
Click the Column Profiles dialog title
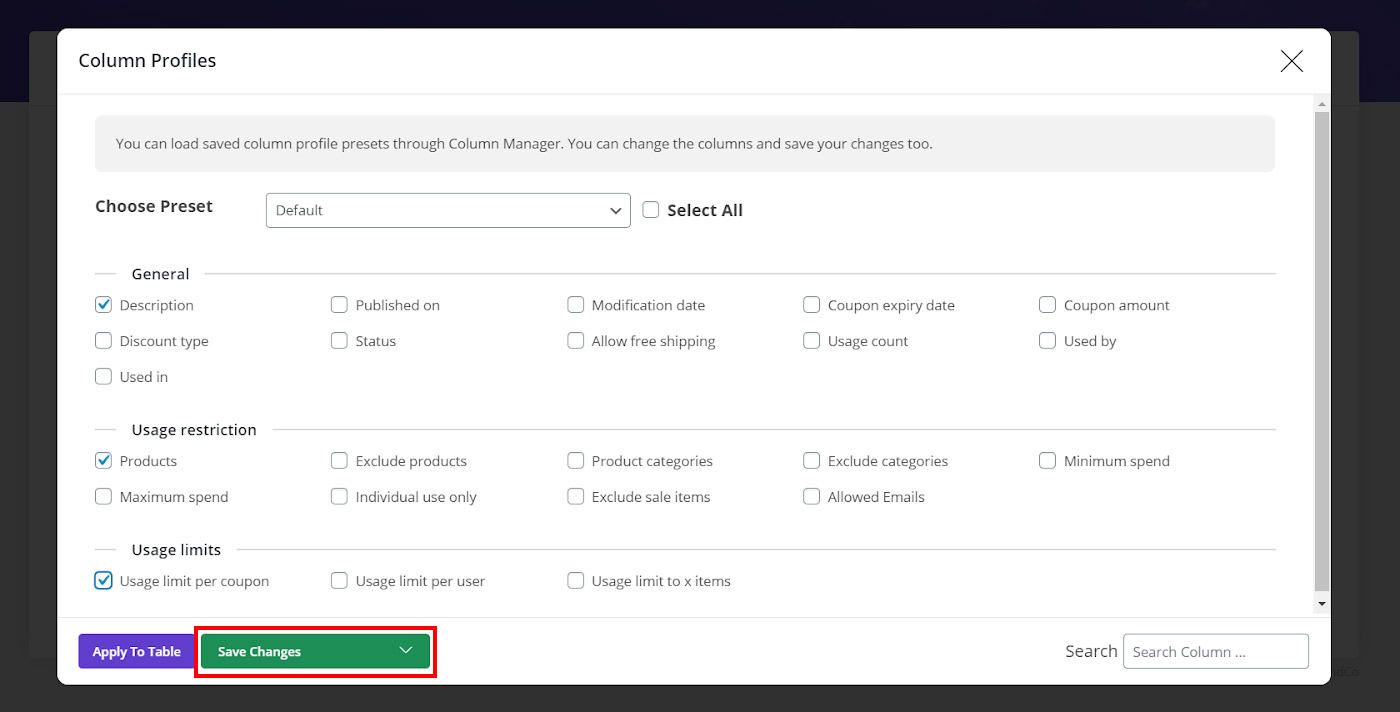(147, 61)
